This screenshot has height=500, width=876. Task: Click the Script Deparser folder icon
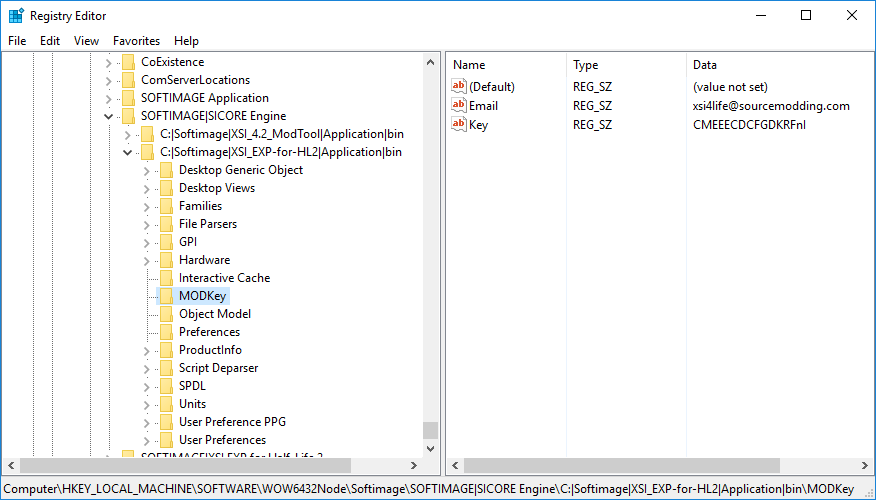(166, 368)
